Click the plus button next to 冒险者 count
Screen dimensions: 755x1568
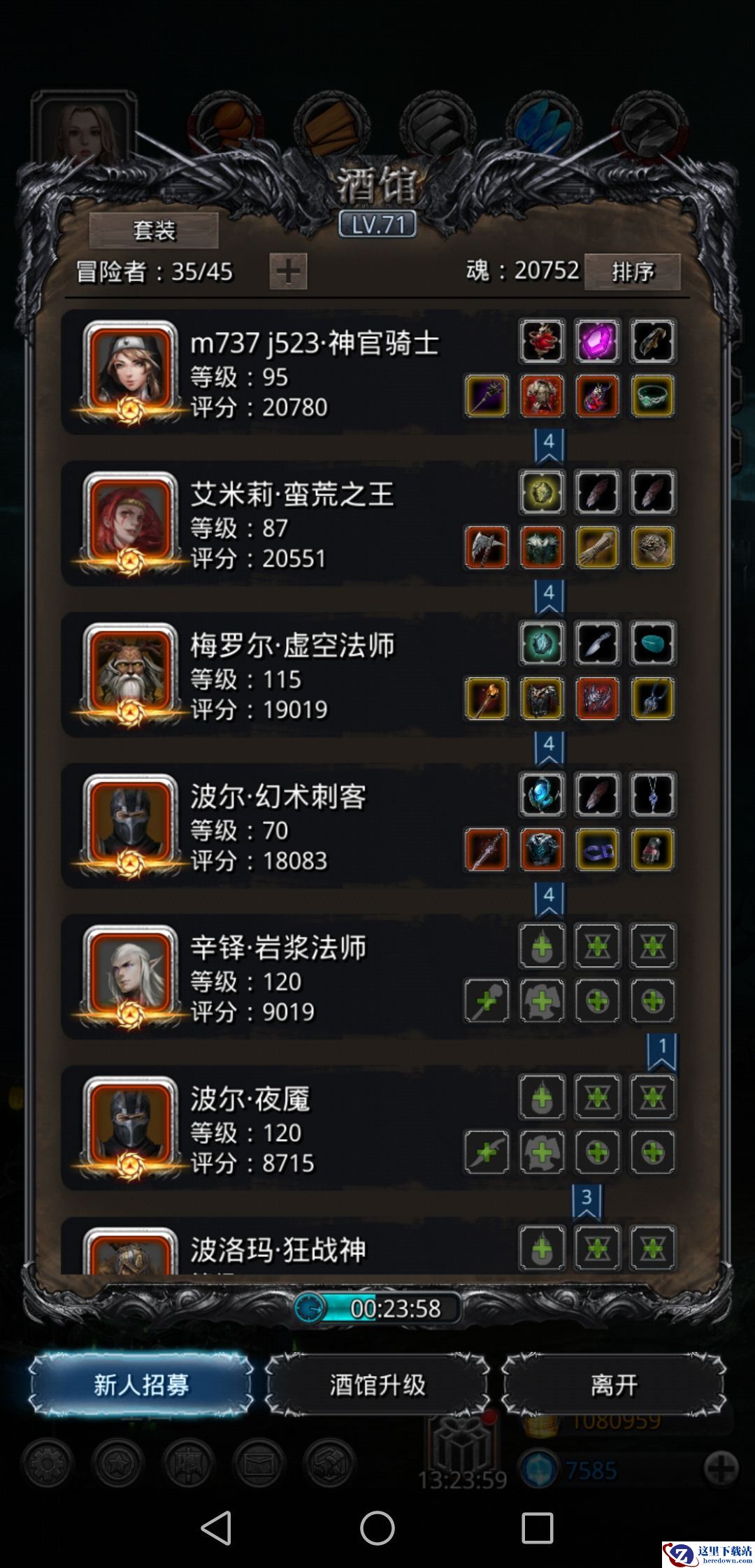coord(288,271)
